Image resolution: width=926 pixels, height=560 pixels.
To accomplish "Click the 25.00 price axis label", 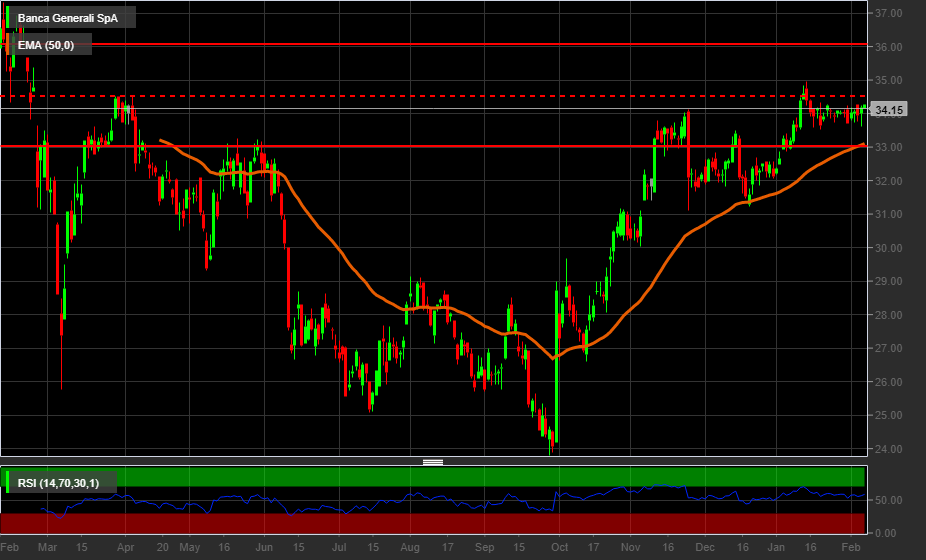I will pyautogui.click(x=888, y=415).
